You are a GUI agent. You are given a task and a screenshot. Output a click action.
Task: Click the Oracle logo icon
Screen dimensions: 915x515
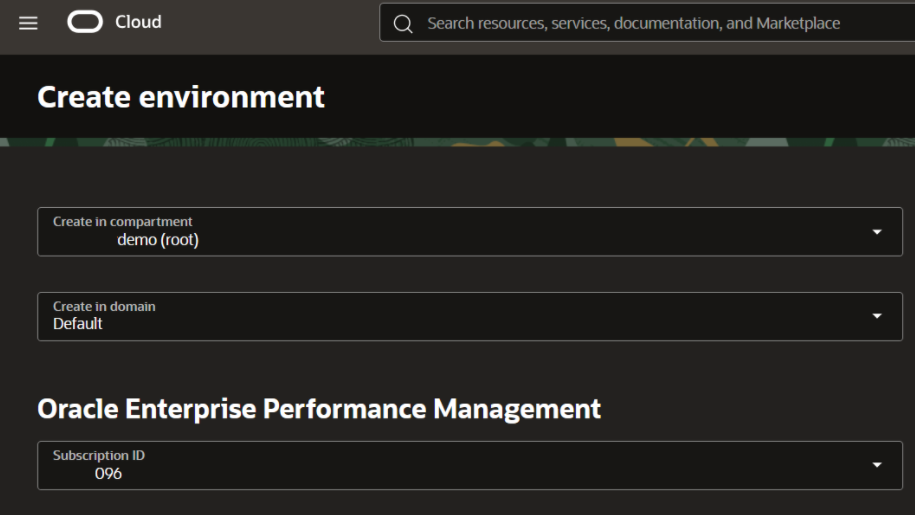tap(85, 22)
